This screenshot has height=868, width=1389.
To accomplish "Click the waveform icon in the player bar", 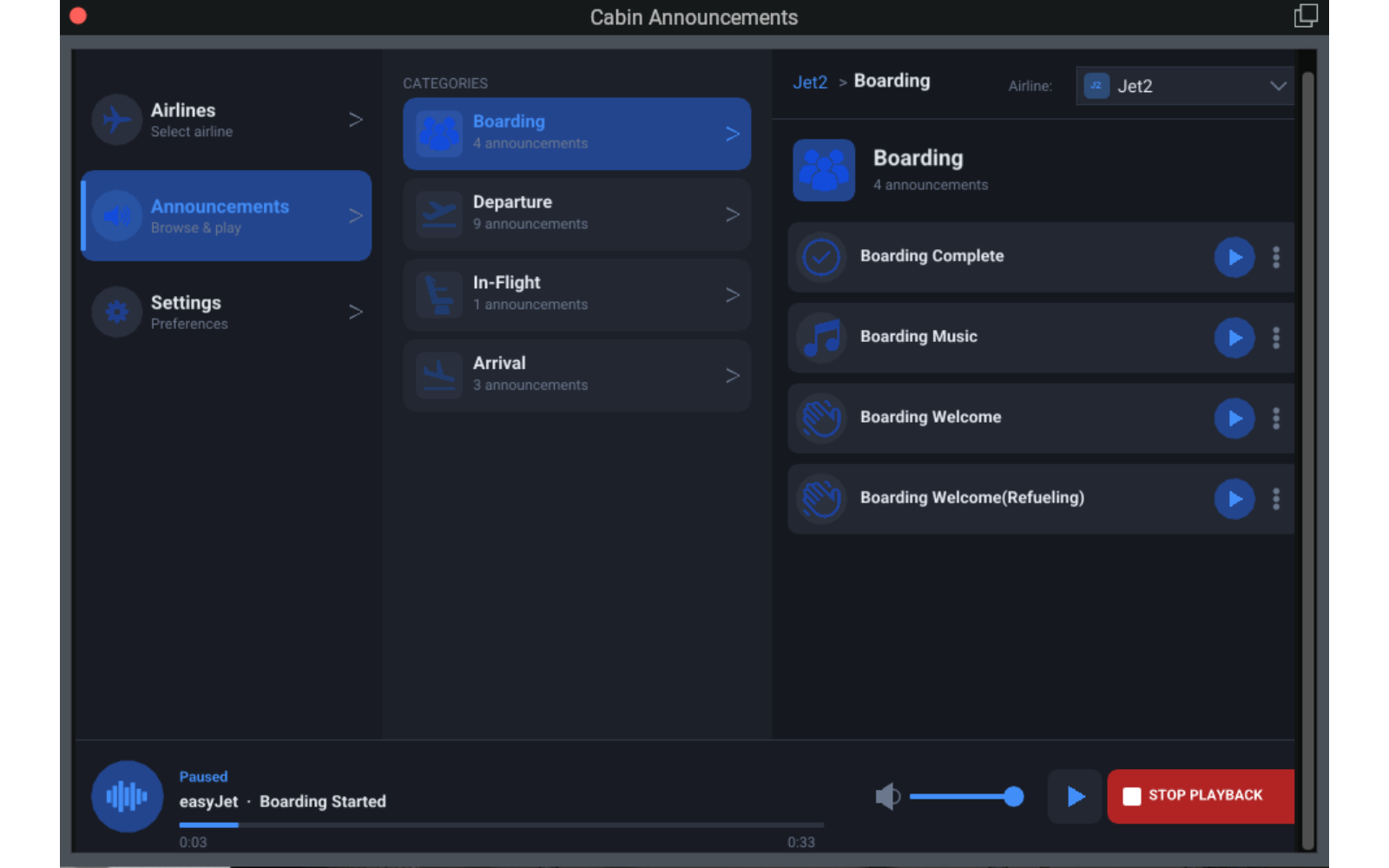I will point(127,796).
